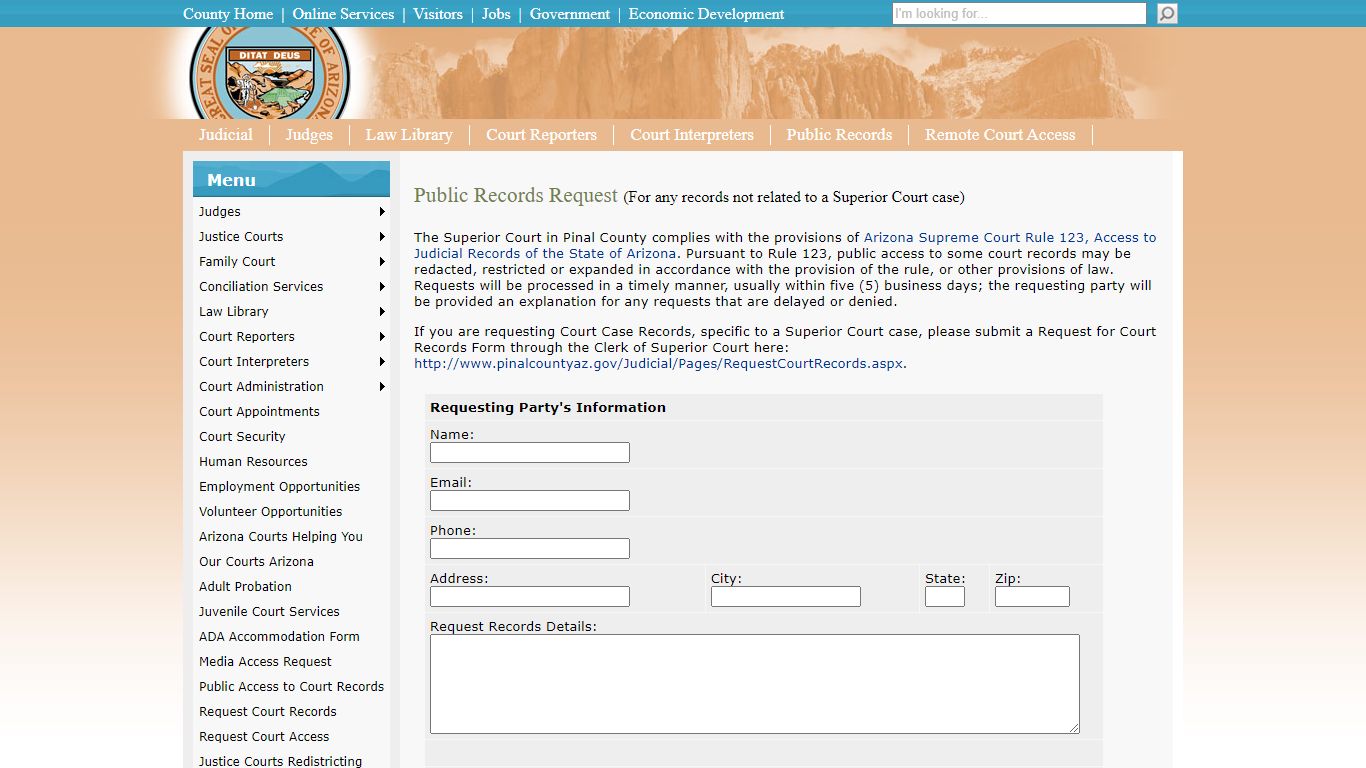Click the Name input field
The width and height of the screenshot is (1366, 768).
coord(530,453)
